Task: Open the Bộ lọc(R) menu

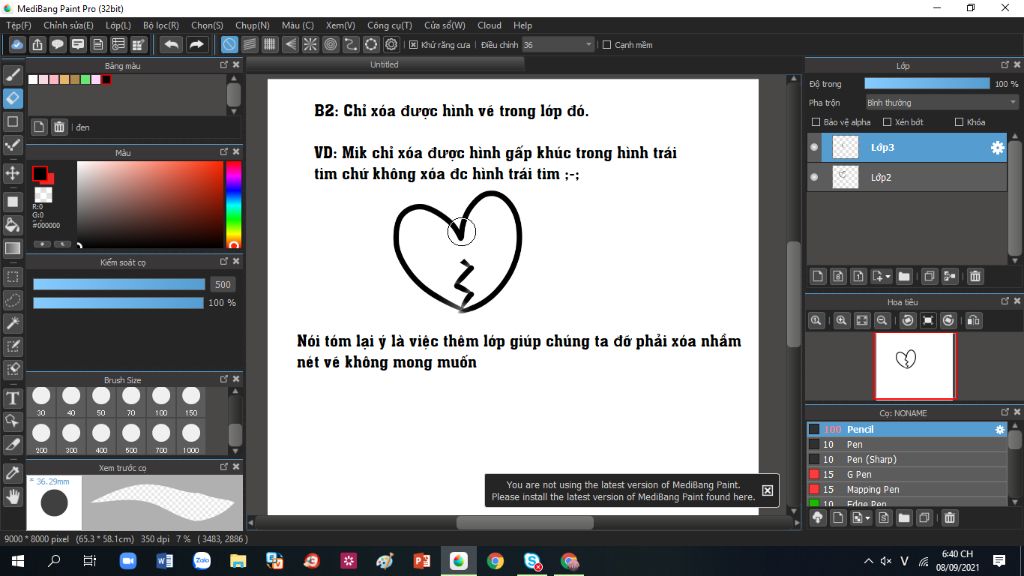Action: [161, 25]
